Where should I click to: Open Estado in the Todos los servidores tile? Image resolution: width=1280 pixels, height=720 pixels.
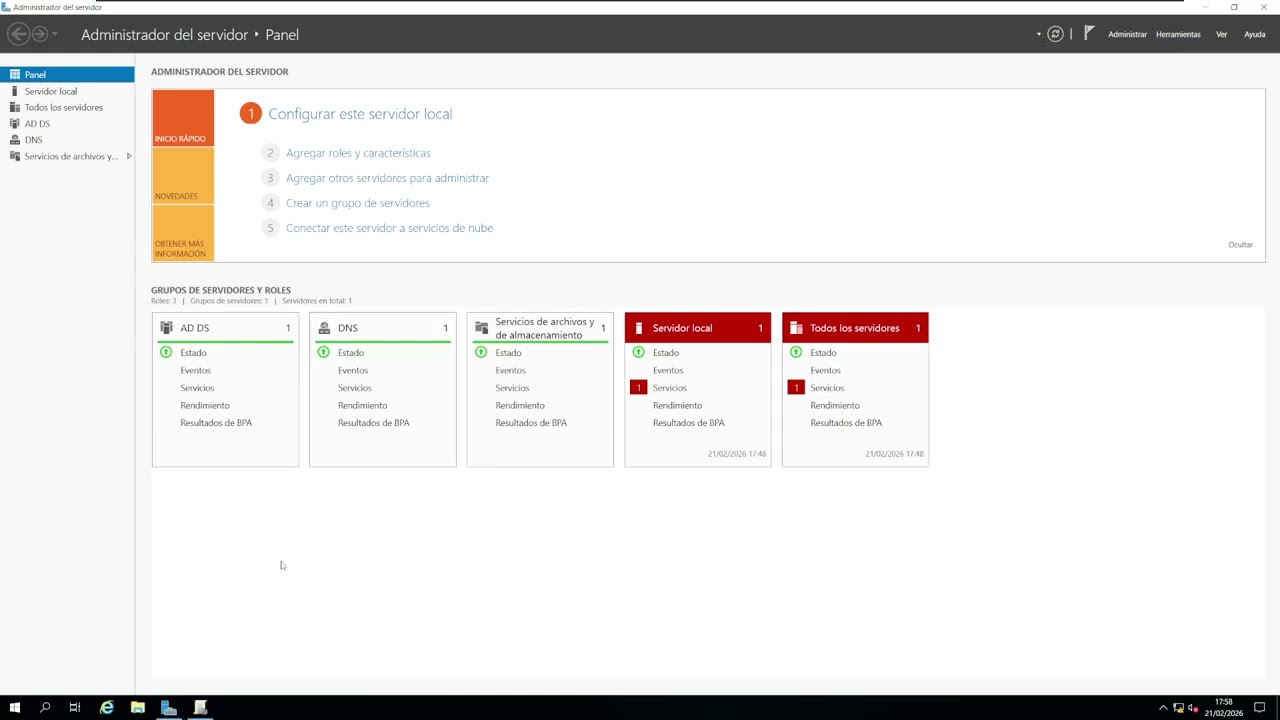[823, 353]
